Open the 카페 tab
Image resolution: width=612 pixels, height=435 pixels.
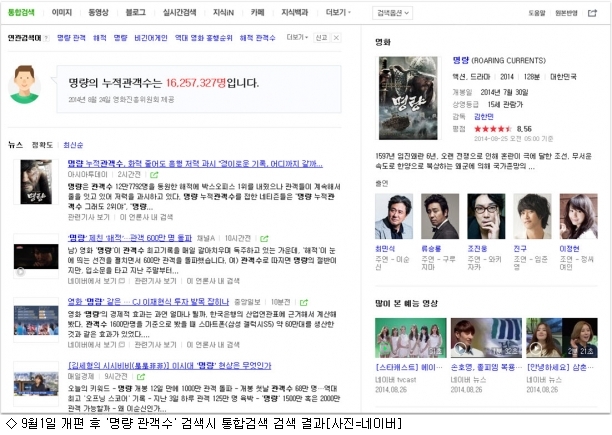pyautogui.click(x=258, y=12)
